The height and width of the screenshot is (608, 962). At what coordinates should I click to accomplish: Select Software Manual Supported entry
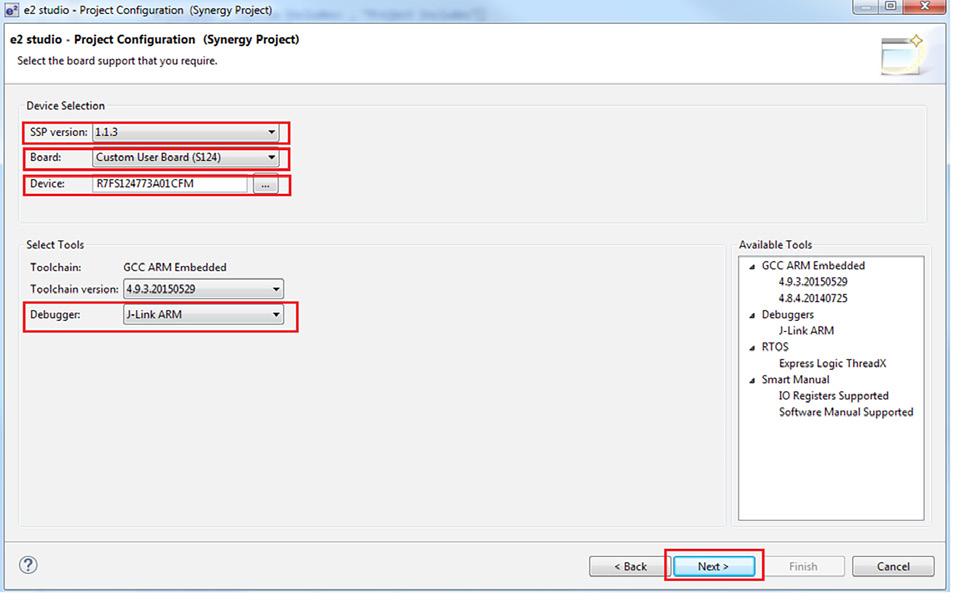click(x=846, y=412)
